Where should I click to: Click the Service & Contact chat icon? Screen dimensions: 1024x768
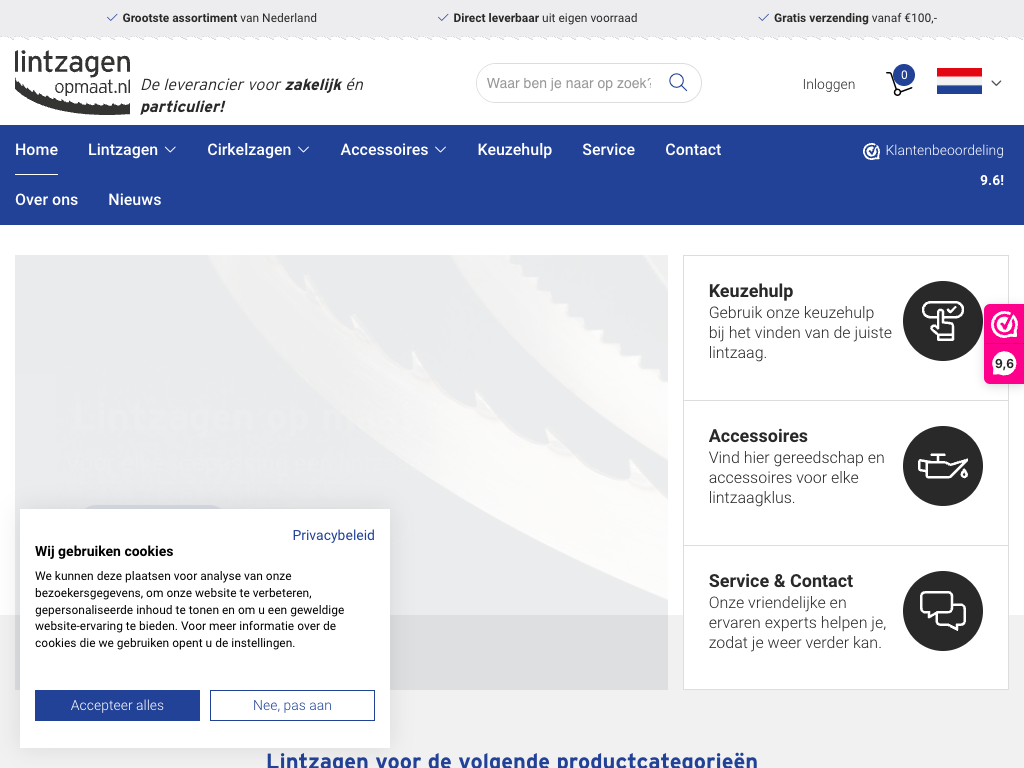coord(942,611)
